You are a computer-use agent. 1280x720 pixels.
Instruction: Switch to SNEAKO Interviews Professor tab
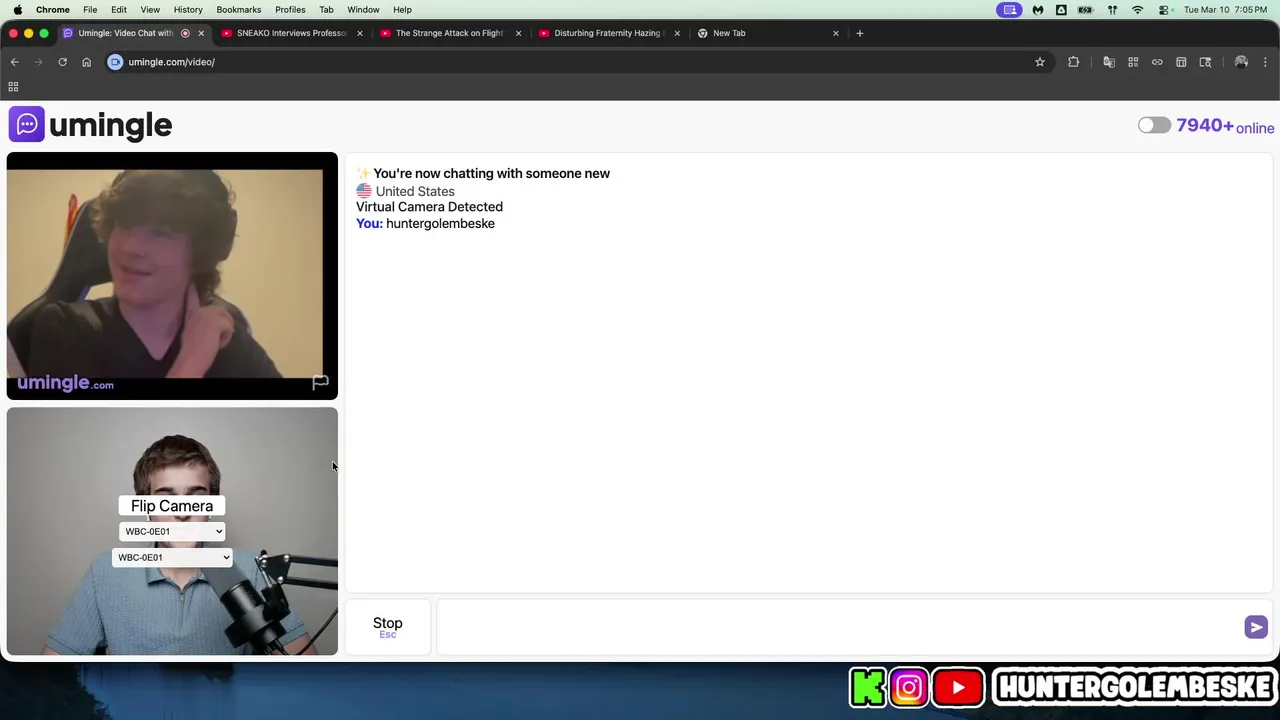click(x=292, y=33)
